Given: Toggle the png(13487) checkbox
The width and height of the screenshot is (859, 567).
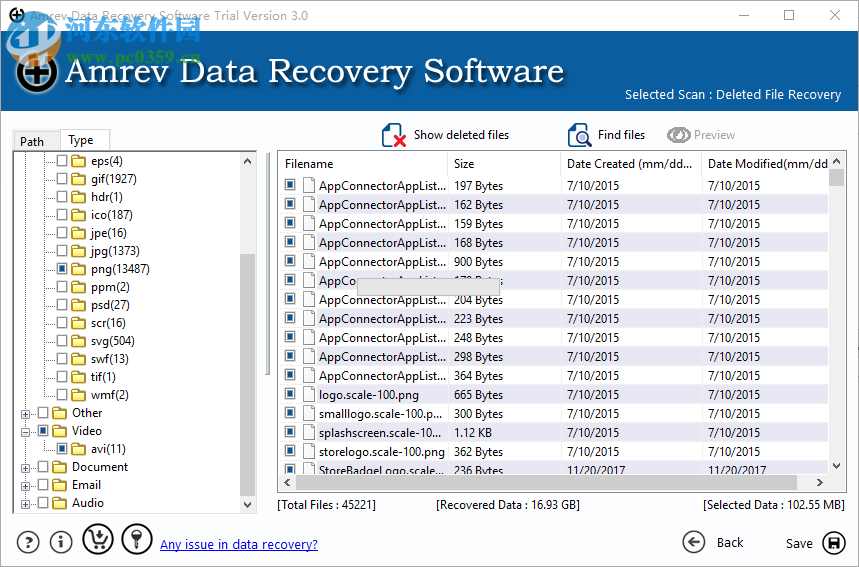Looking at the screenshot, I should (62, 268).
